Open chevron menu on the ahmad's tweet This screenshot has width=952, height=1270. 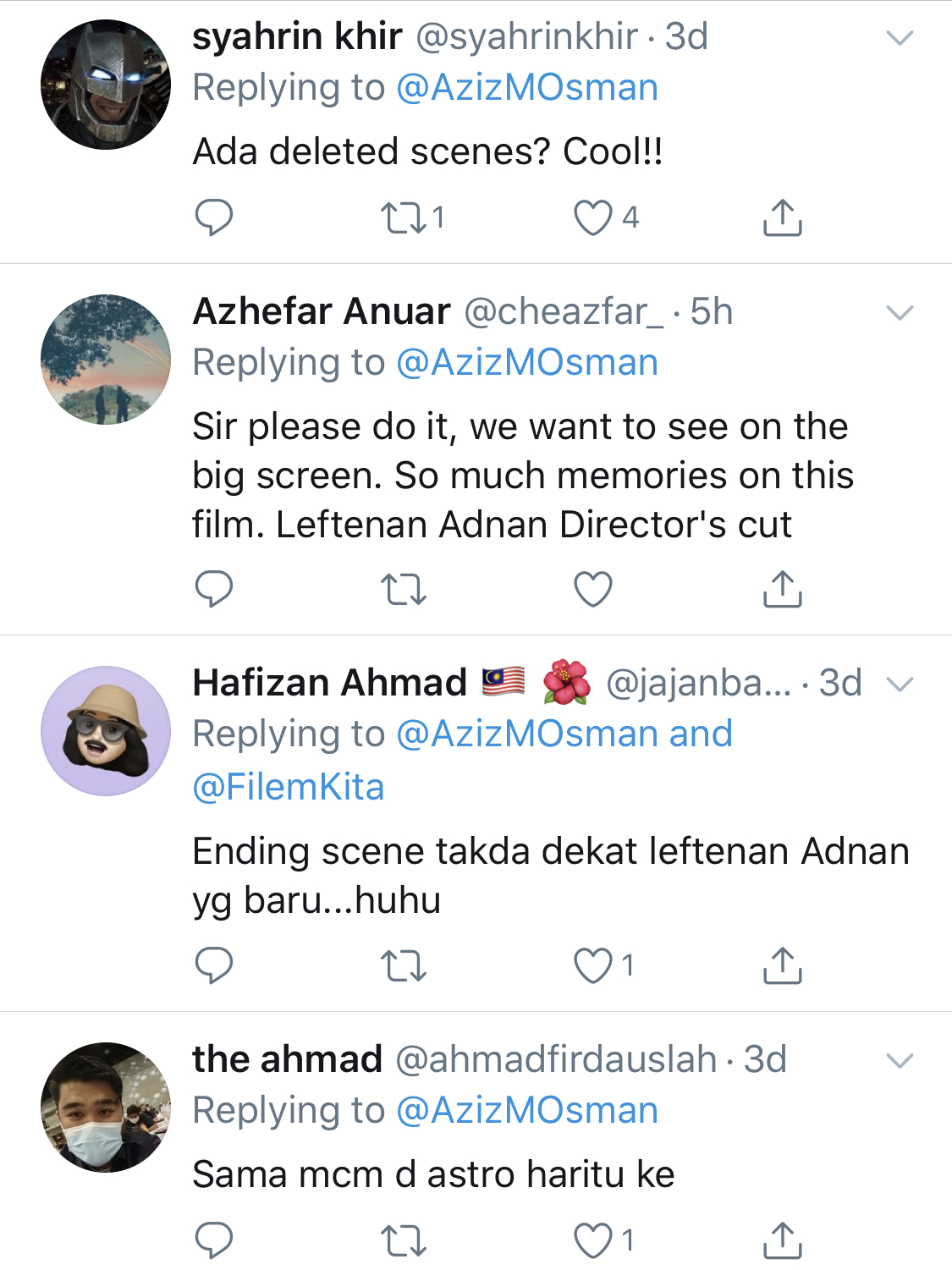click(899, 1061)
